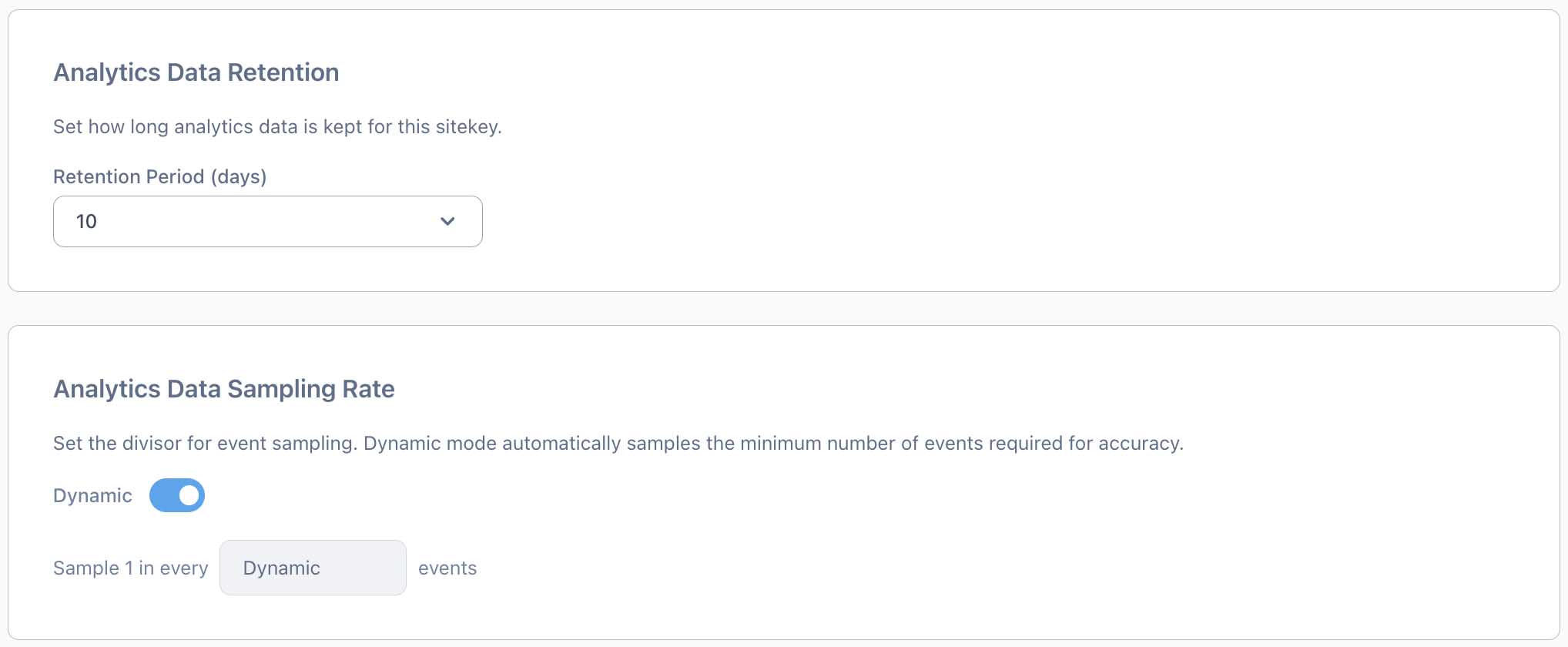
Task: Open the Retention Period days dropdown
Action: pos(267,221)
